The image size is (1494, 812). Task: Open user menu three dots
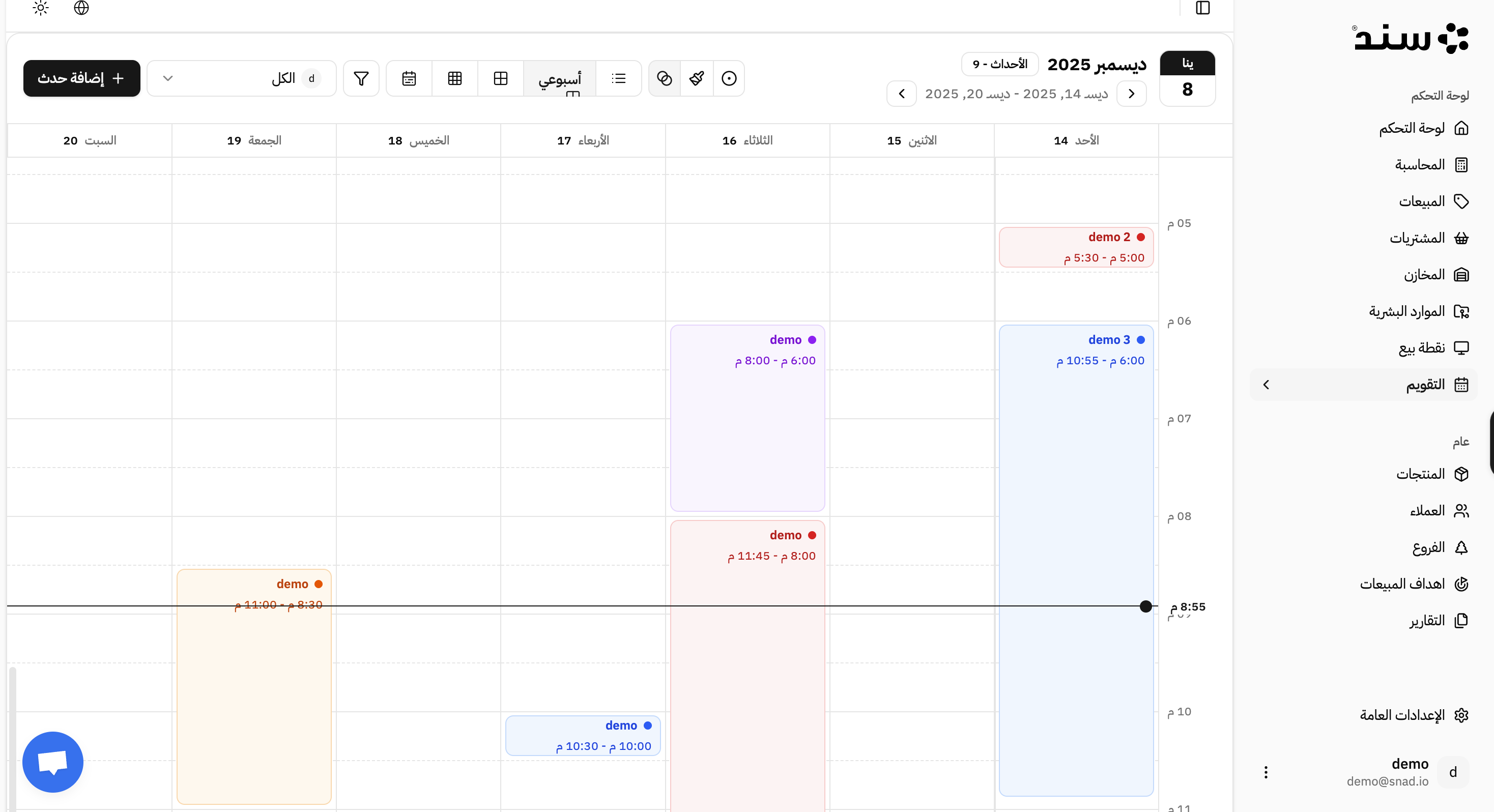click(x=1266, y=772)
